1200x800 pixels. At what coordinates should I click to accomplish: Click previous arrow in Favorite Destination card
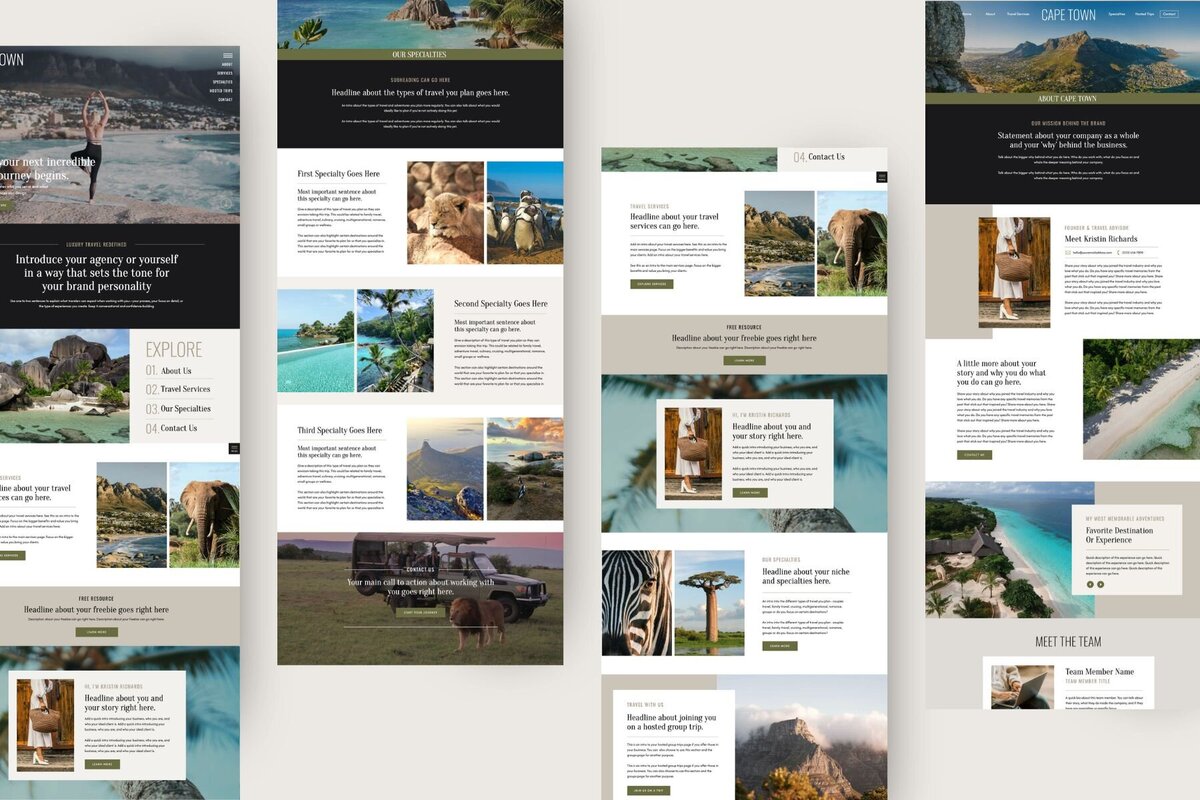click(x=1091, y=584)
